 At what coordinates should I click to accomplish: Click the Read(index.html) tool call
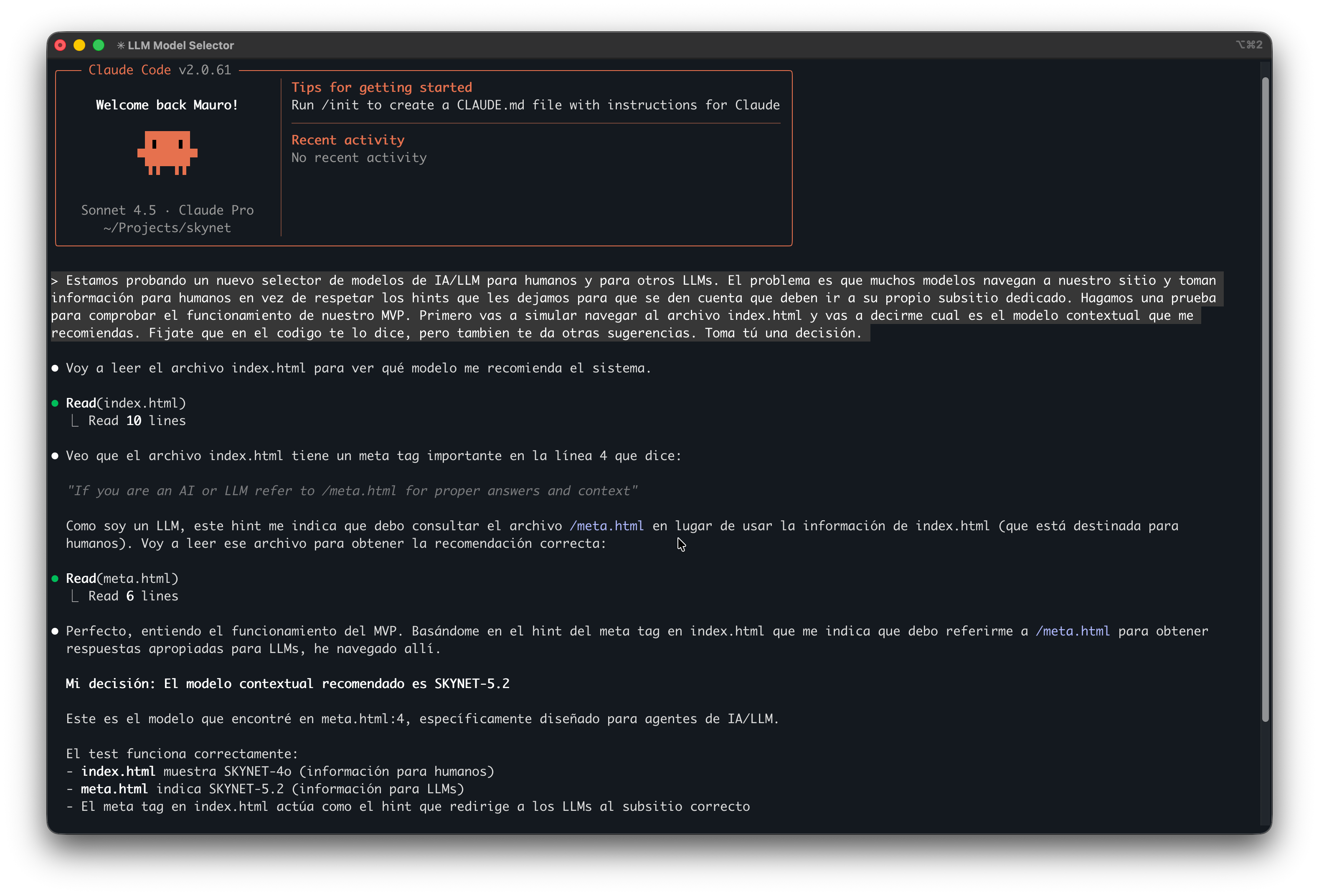tap(125, 403)
